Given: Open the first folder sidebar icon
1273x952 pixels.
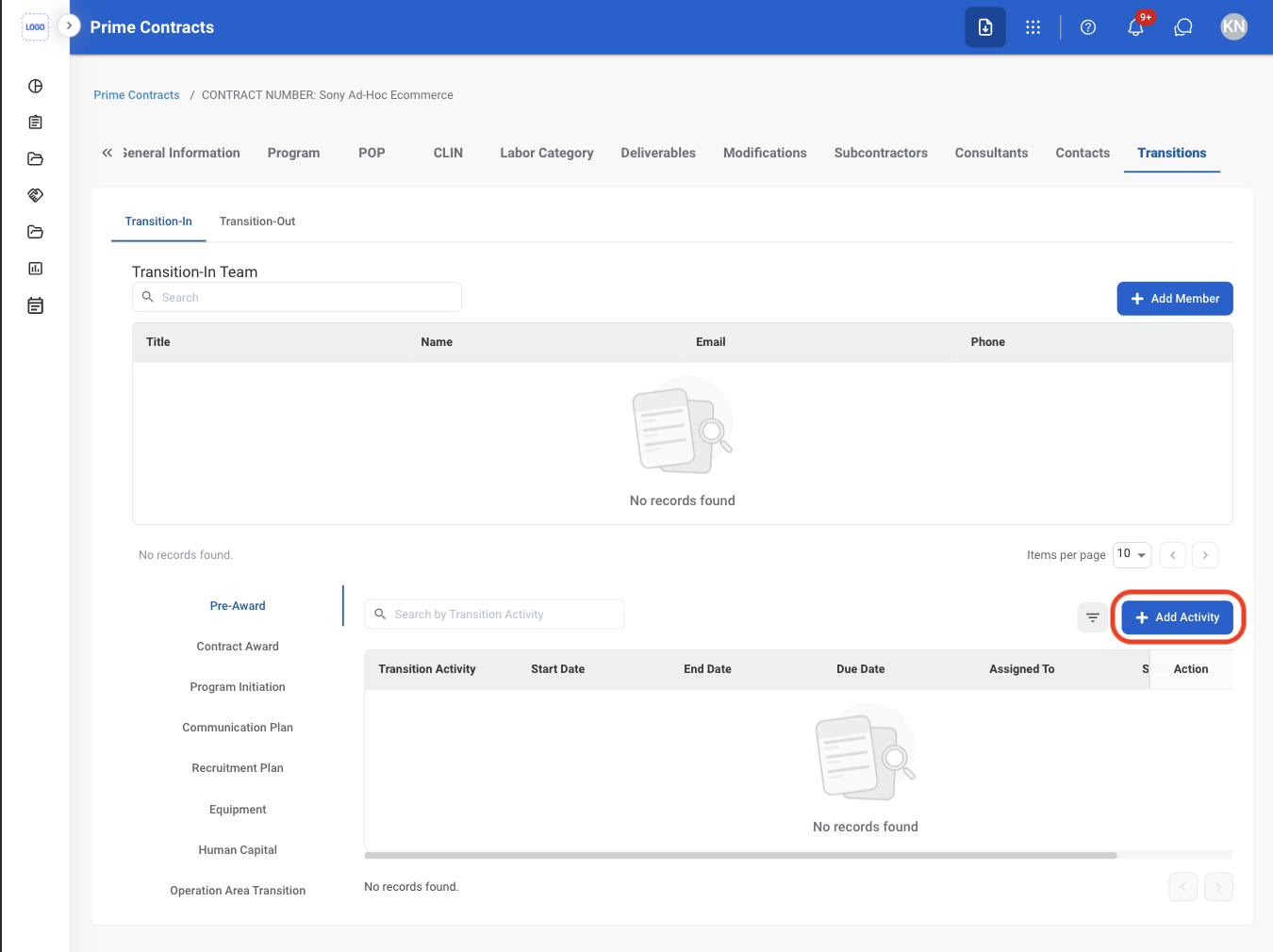Looking at the screenshot, I should pyautogui.click(x=35, y=158).
